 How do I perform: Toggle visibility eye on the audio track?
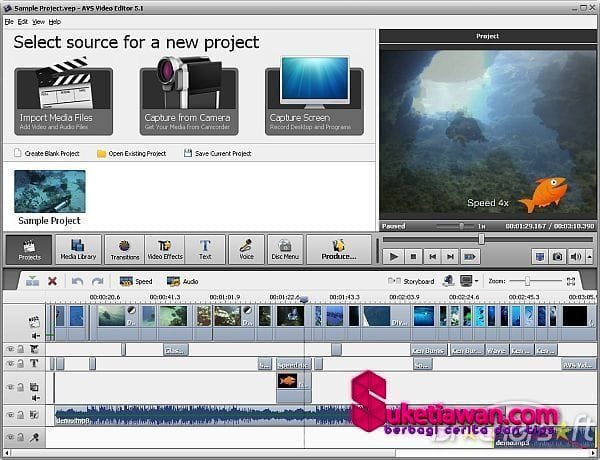[x=10, y=414]
